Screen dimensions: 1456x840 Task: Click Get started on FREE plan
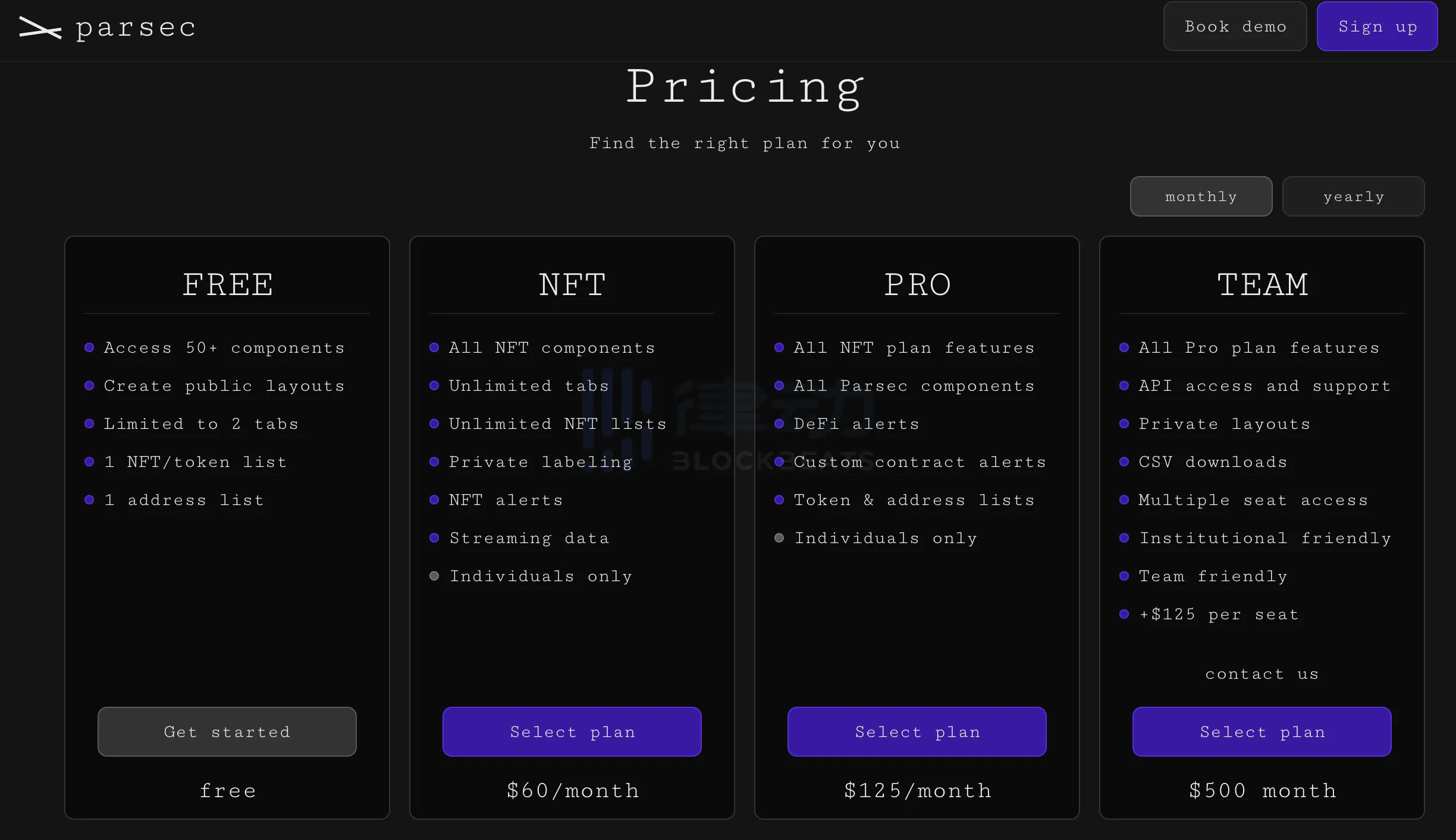(x=227, y=732)
